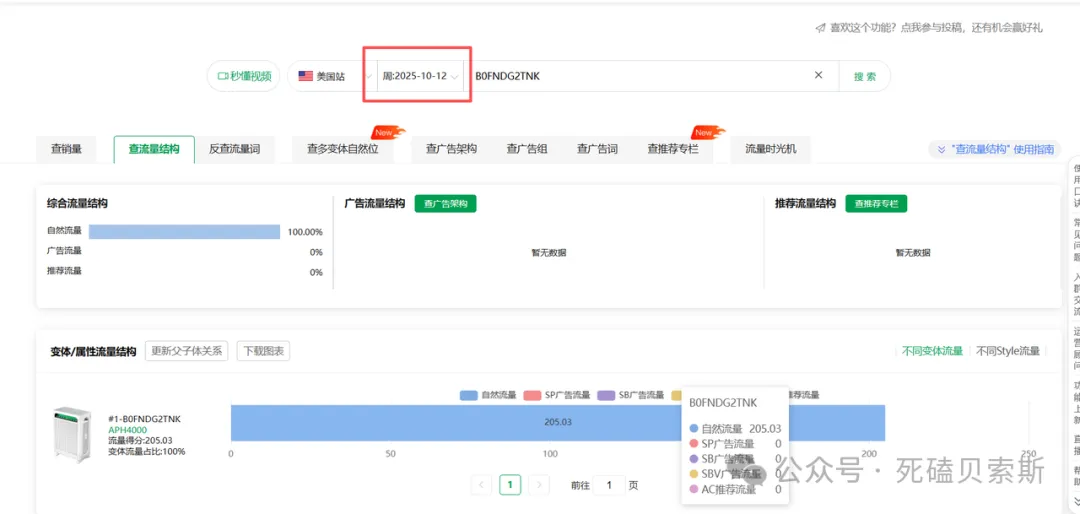Switch to the 查销量 tab
This screenshot has width=1080, height=514.
[66, 149]
